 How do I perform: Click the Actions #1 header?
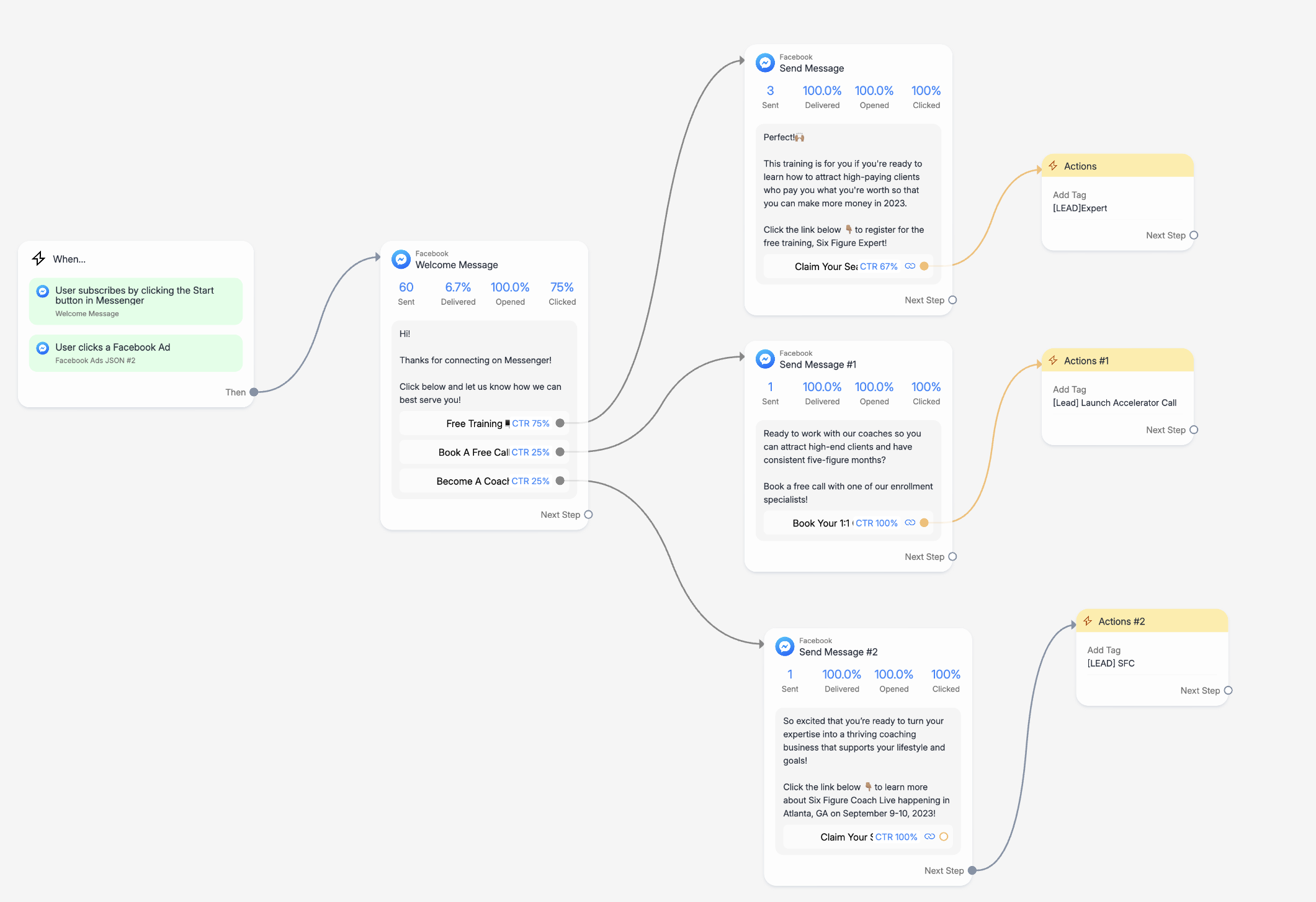(x=1117, y=361)
